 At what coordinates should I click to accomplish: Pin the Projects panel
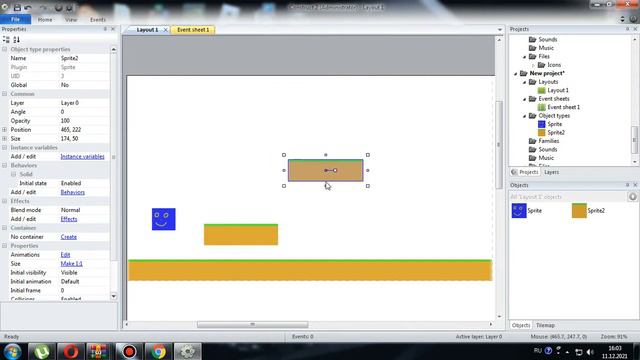point(627,29)
